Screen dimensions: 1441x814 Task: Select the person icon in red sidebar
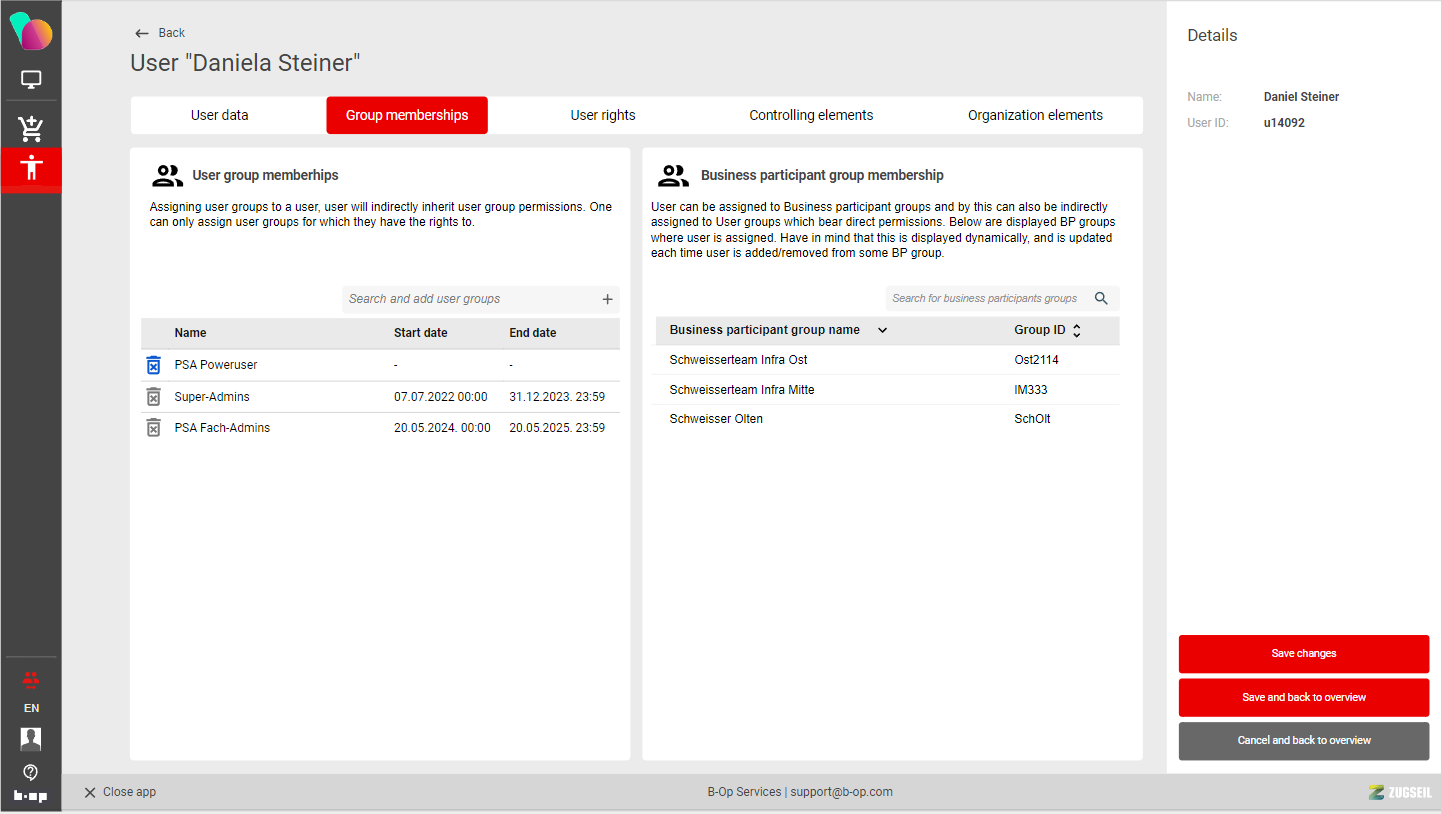click(31, 168)
